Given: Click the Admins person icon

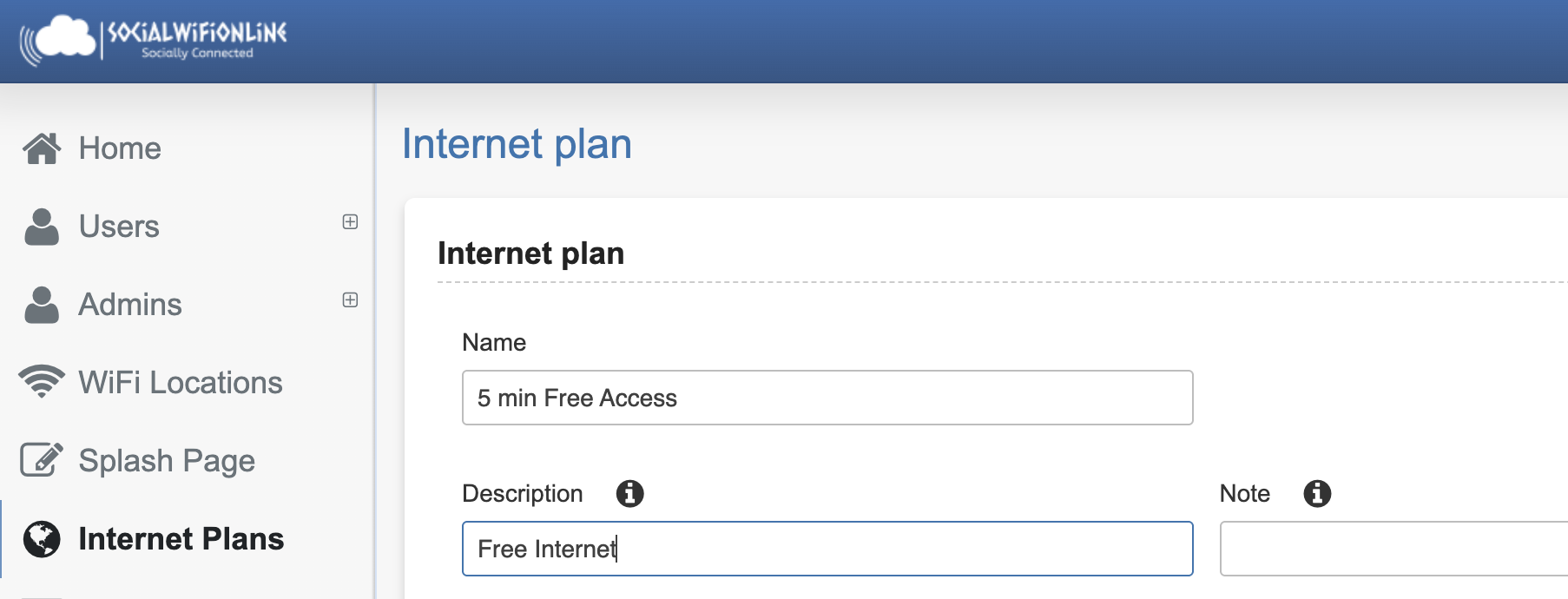Looking at the screenshot, I should click(42, 305).
